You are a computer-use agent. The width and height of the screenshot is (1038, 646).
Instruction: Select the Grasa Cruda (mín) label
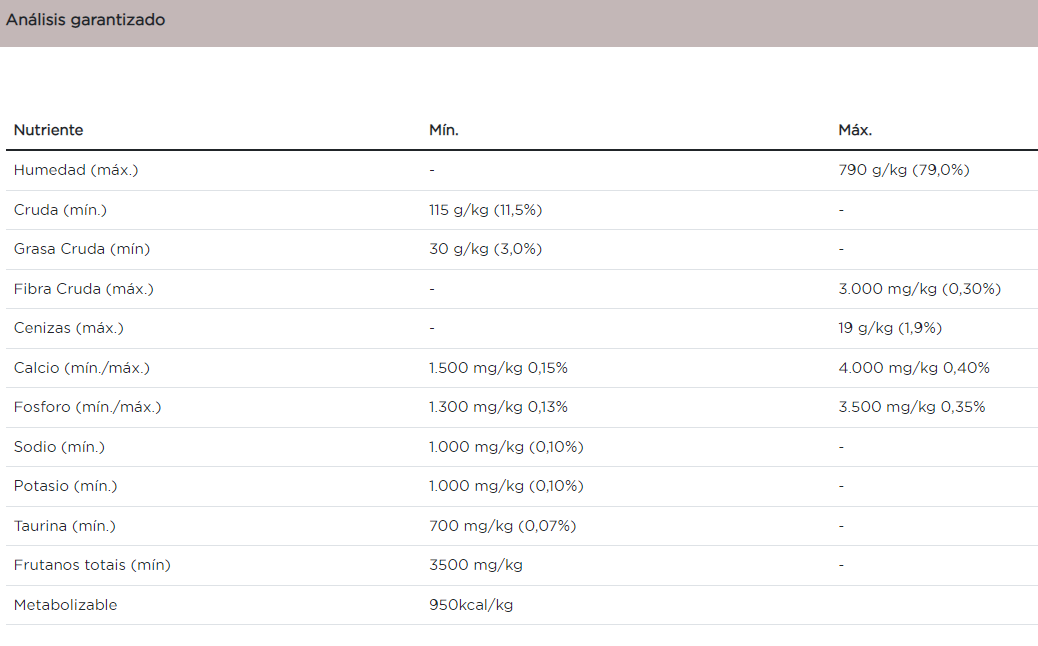pyautogui.click(x=82, y=249)
